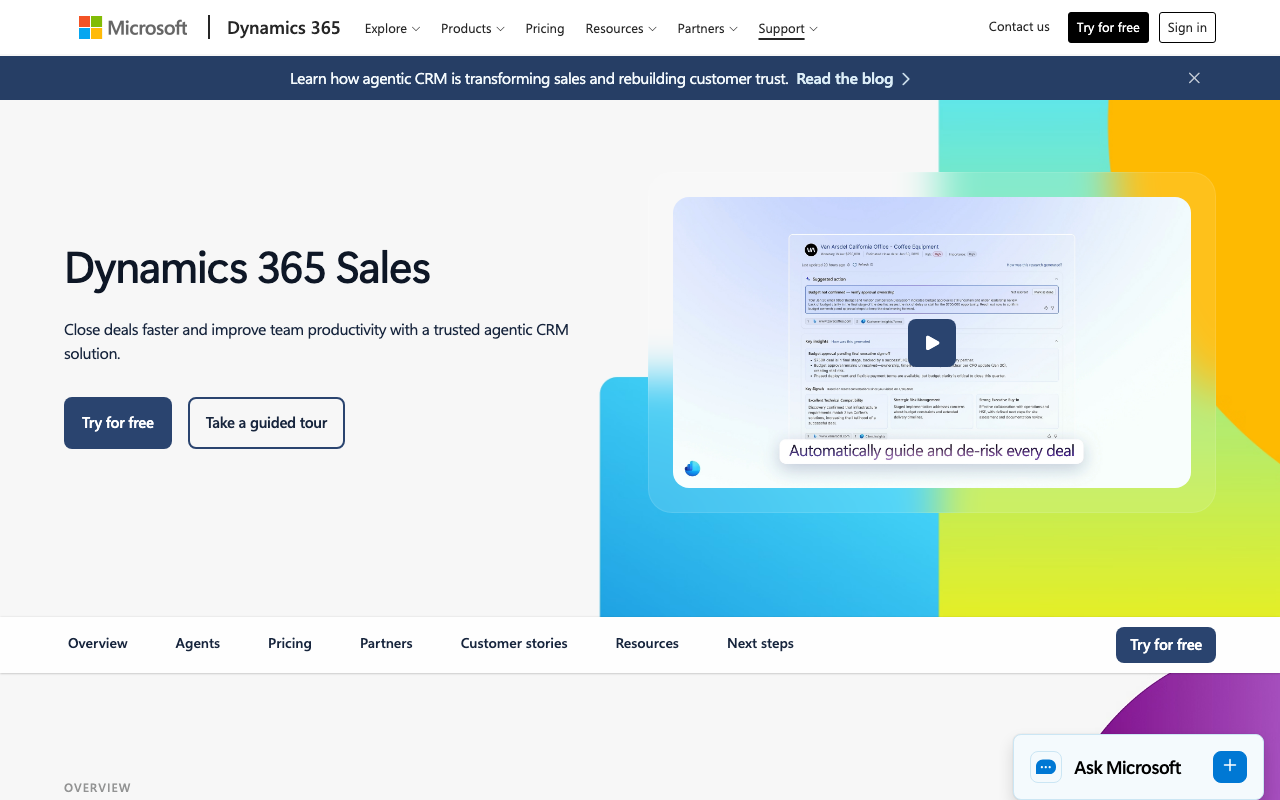Expand the Support dropdown
The image size is (1280, 800).
pyautogui.click(x=788, y=28)
